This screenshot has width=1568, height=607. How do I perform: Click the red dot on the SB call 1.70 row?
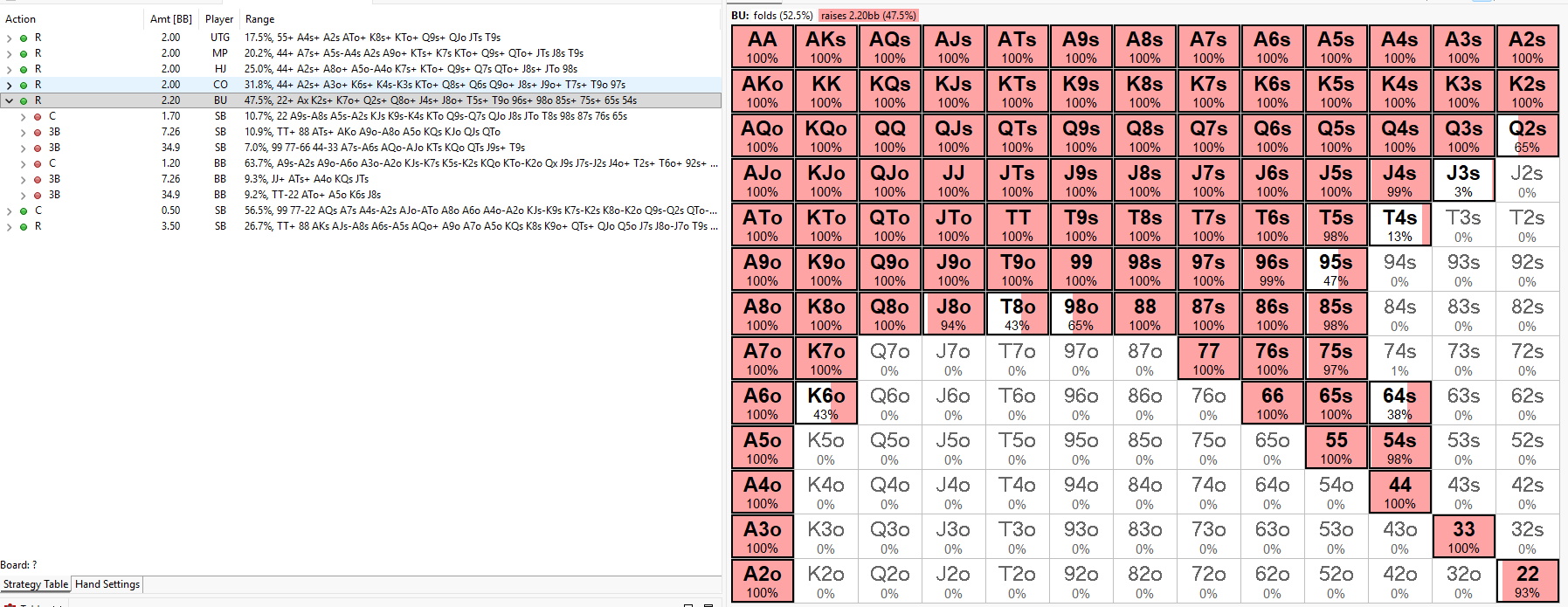38,117
